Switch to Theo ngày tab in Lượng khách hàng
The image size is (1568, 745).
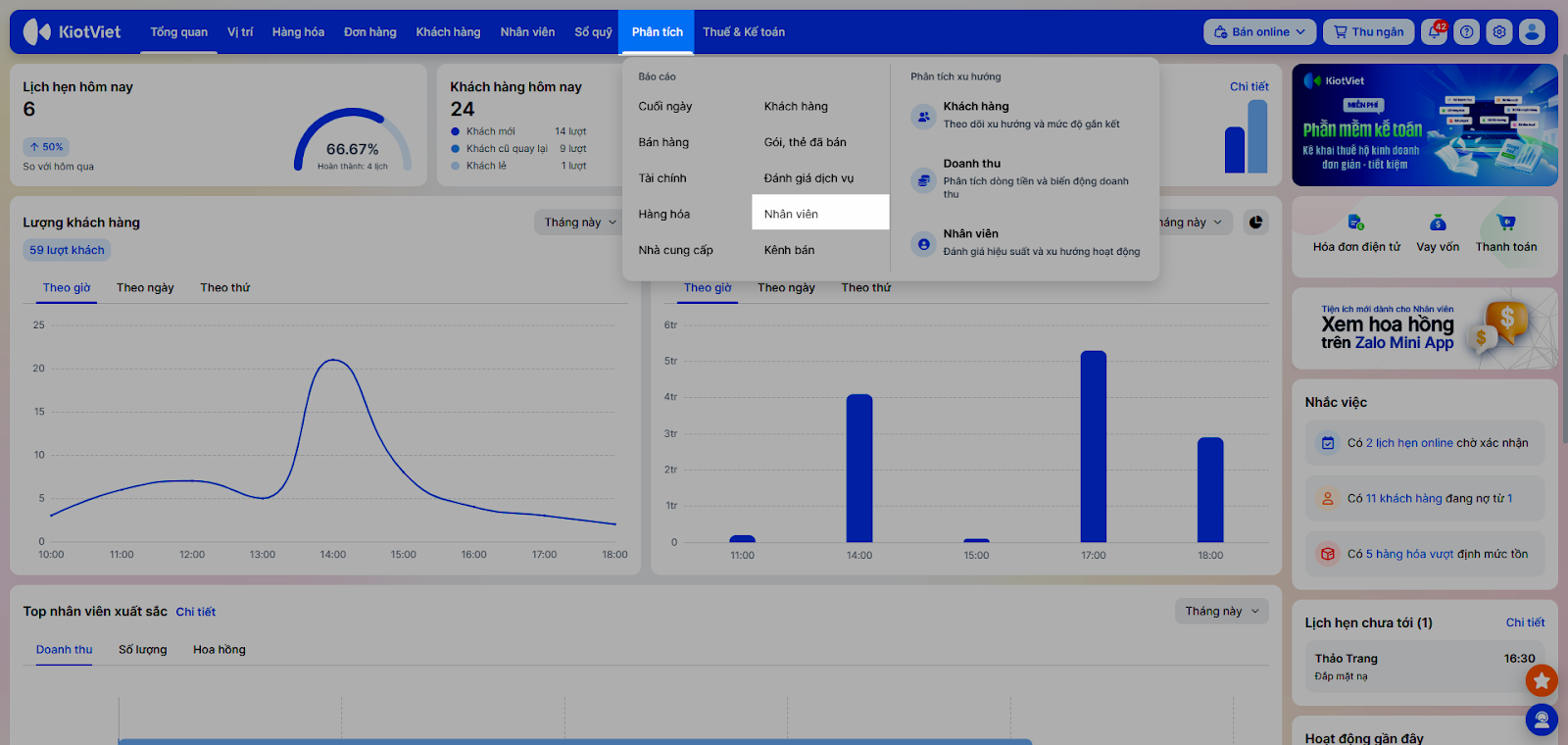tap(145, 288)
